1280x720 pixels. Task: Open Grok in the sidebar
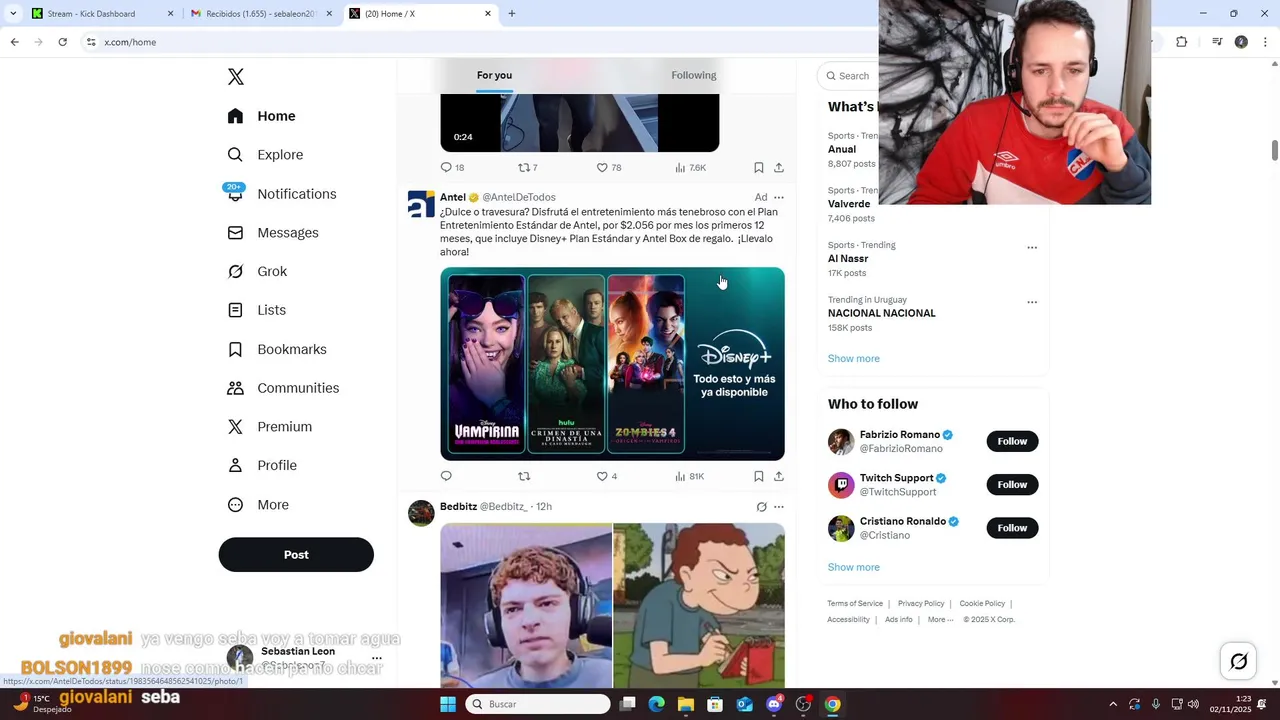tap(257, 271)
